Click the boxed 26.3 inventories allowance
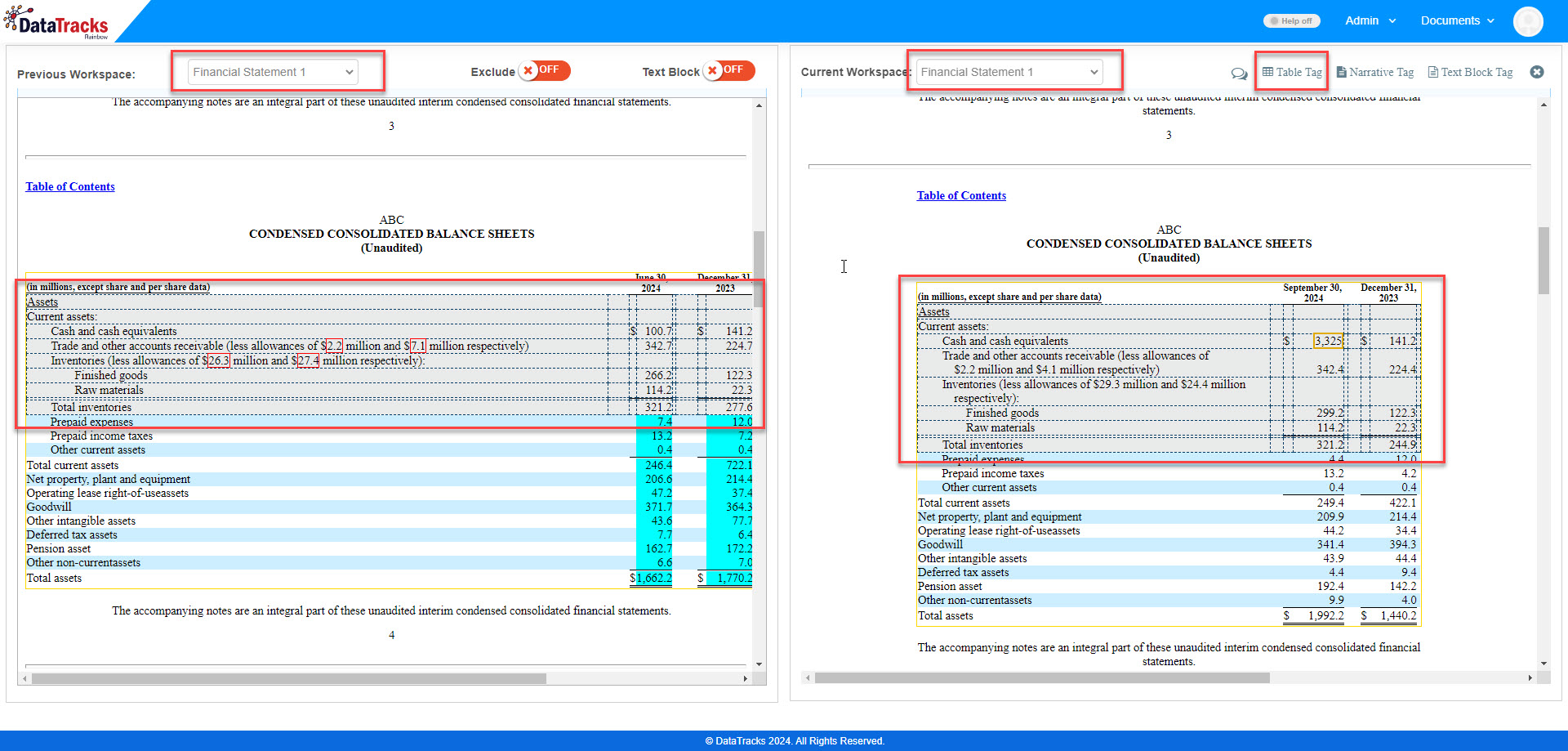1568x751 pixels. 218,360
